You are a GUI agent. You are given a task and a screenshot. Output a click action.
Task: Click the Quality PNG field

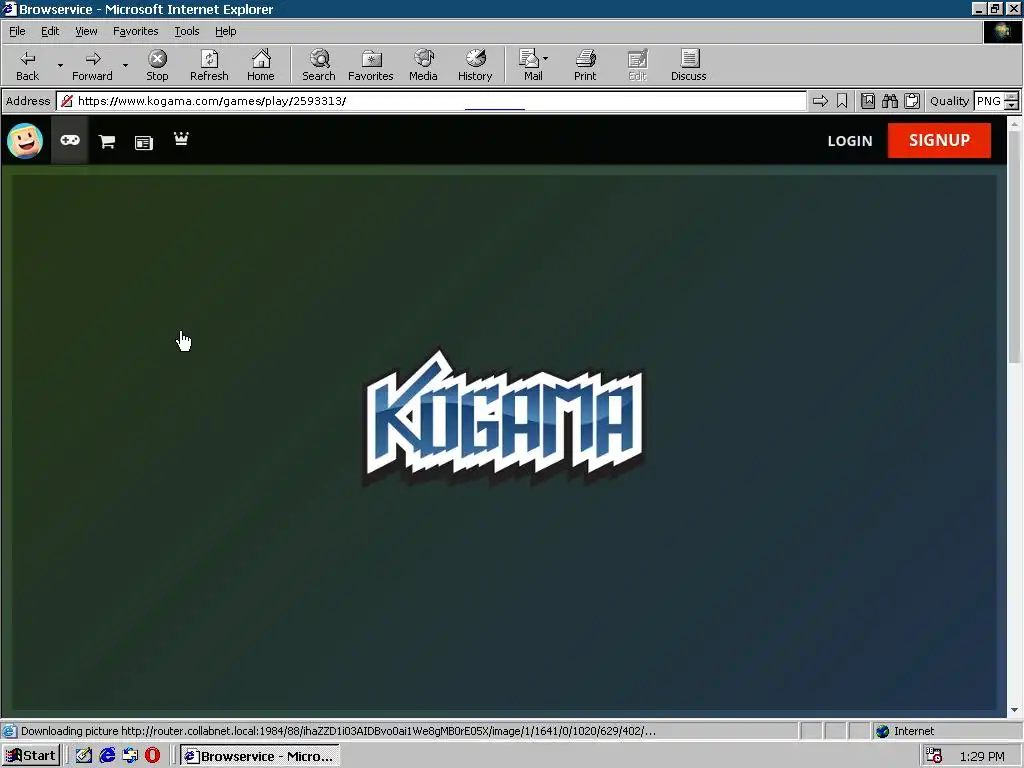coord(988,101)
